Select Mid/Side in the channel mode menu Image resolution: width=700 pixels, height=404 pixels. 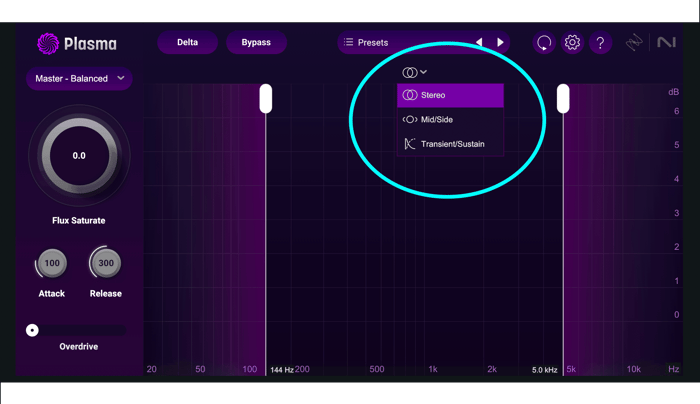[450, 120]
